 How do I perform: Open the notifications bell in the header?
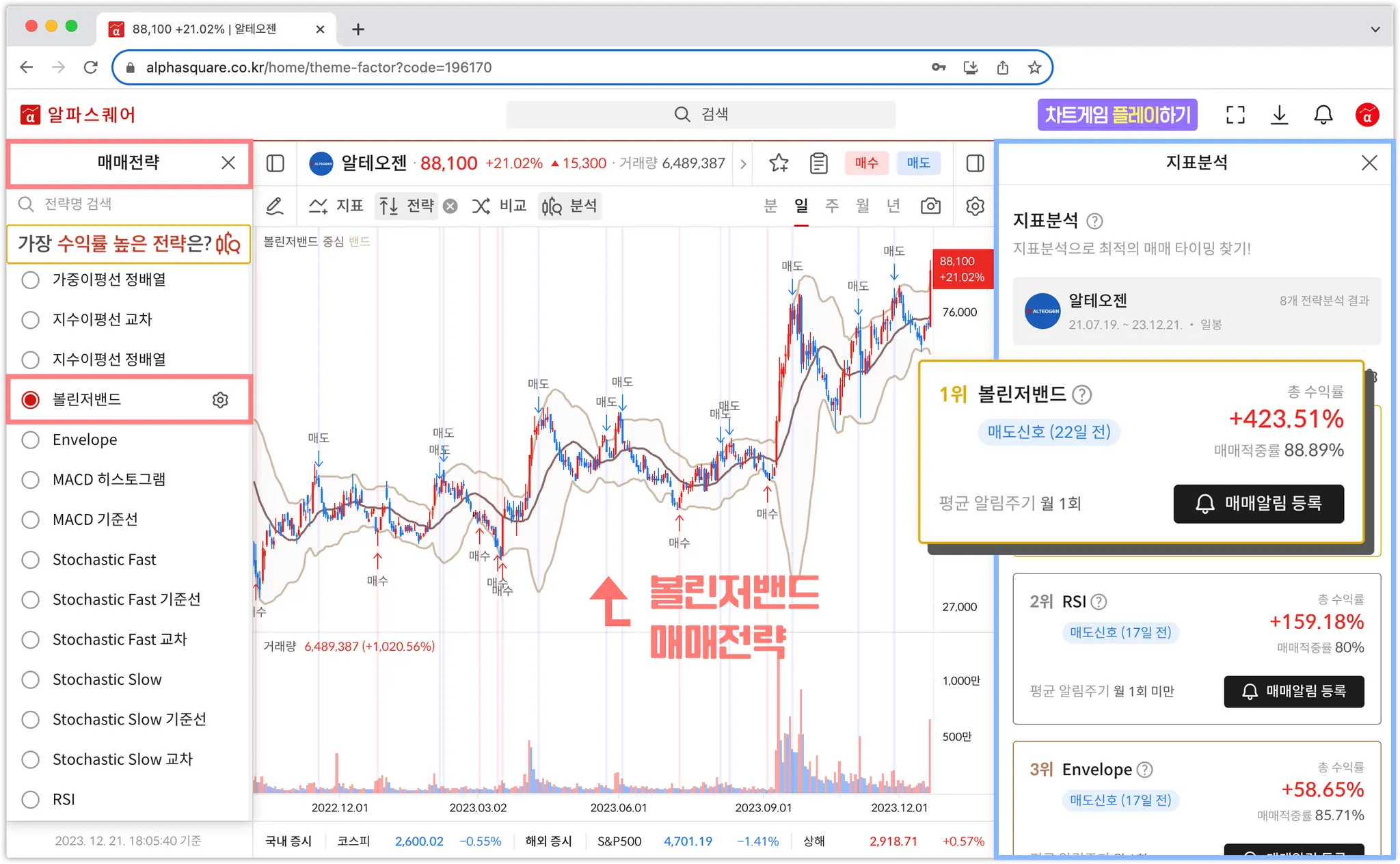1323,115
